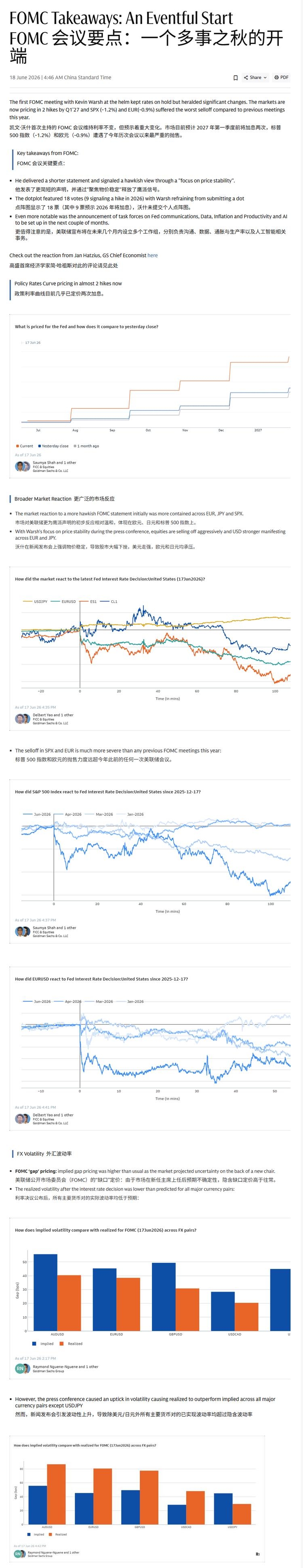Open Jan Hatzius reaction link 'here'
Screen dimensions: 303x1568
click(152, 255)
